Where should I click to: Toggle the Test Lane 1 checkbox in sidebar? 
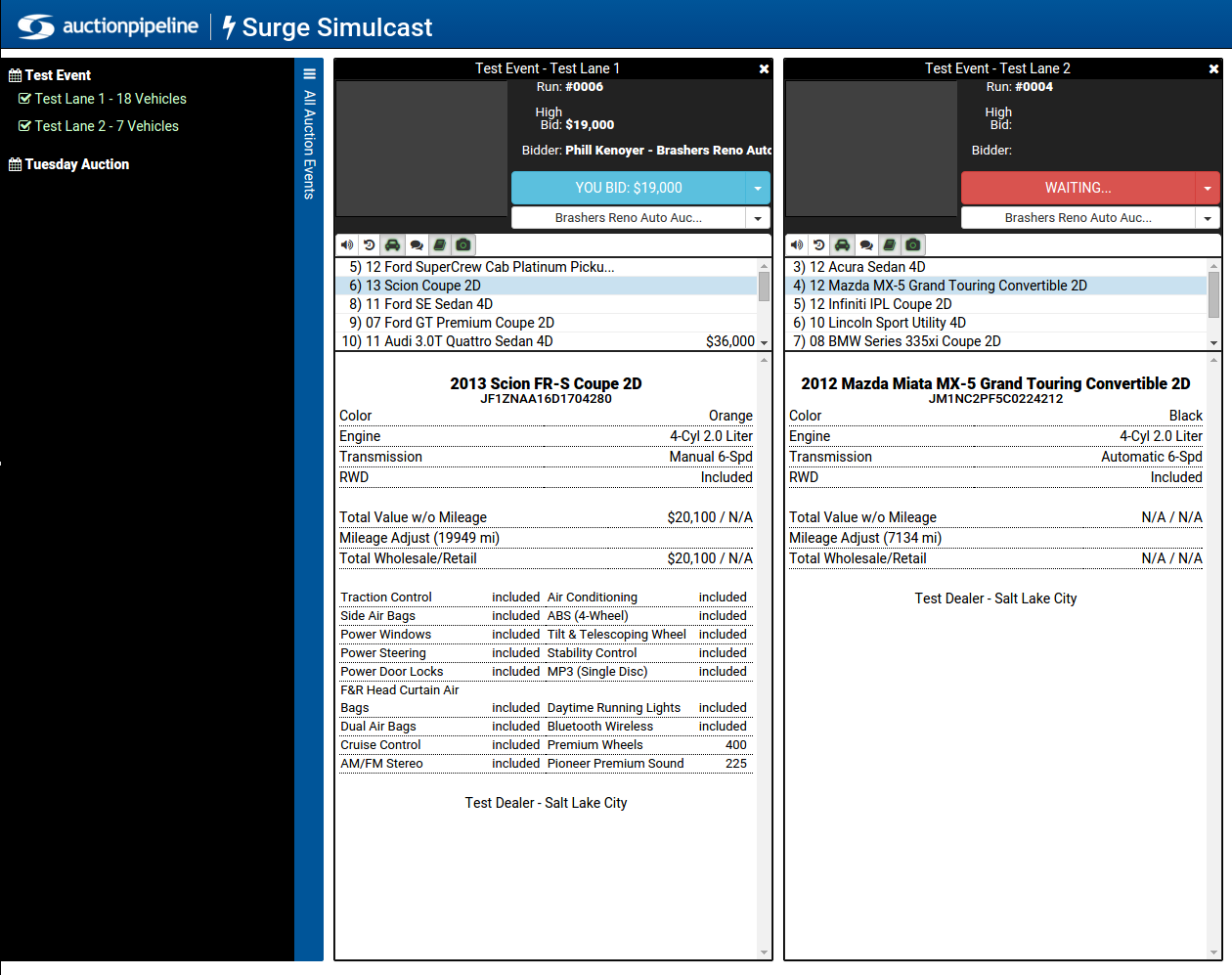pos(23,99)
